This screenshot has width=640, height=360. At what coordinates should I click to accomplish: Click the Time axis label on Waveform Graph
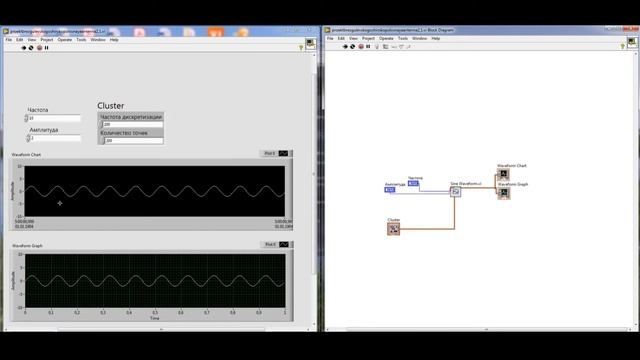[x=154, y=318]
